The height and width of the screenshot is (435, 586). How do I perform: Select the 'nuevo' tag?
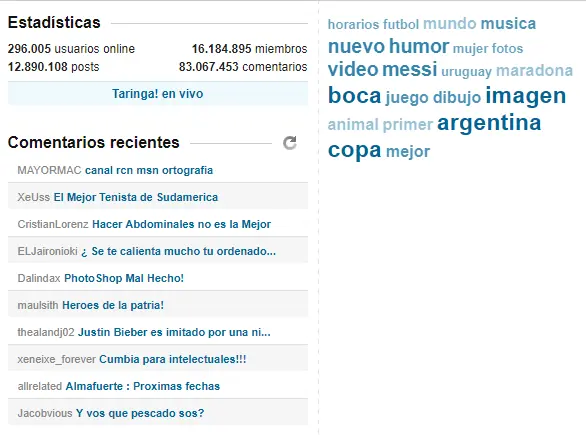[x=356, y=47]
